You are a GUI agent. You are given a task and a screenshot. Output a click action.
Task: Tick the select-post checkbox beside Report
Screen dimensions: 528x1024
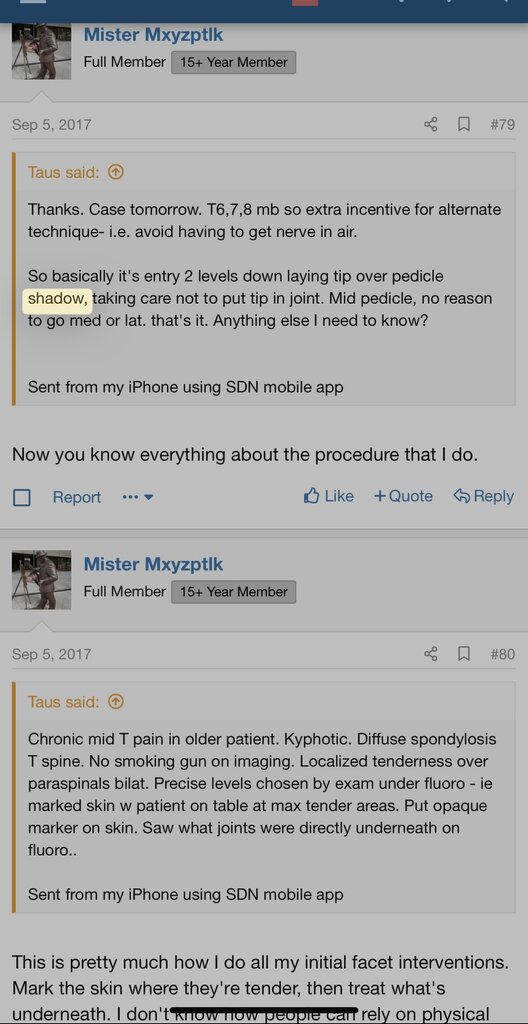22,498
